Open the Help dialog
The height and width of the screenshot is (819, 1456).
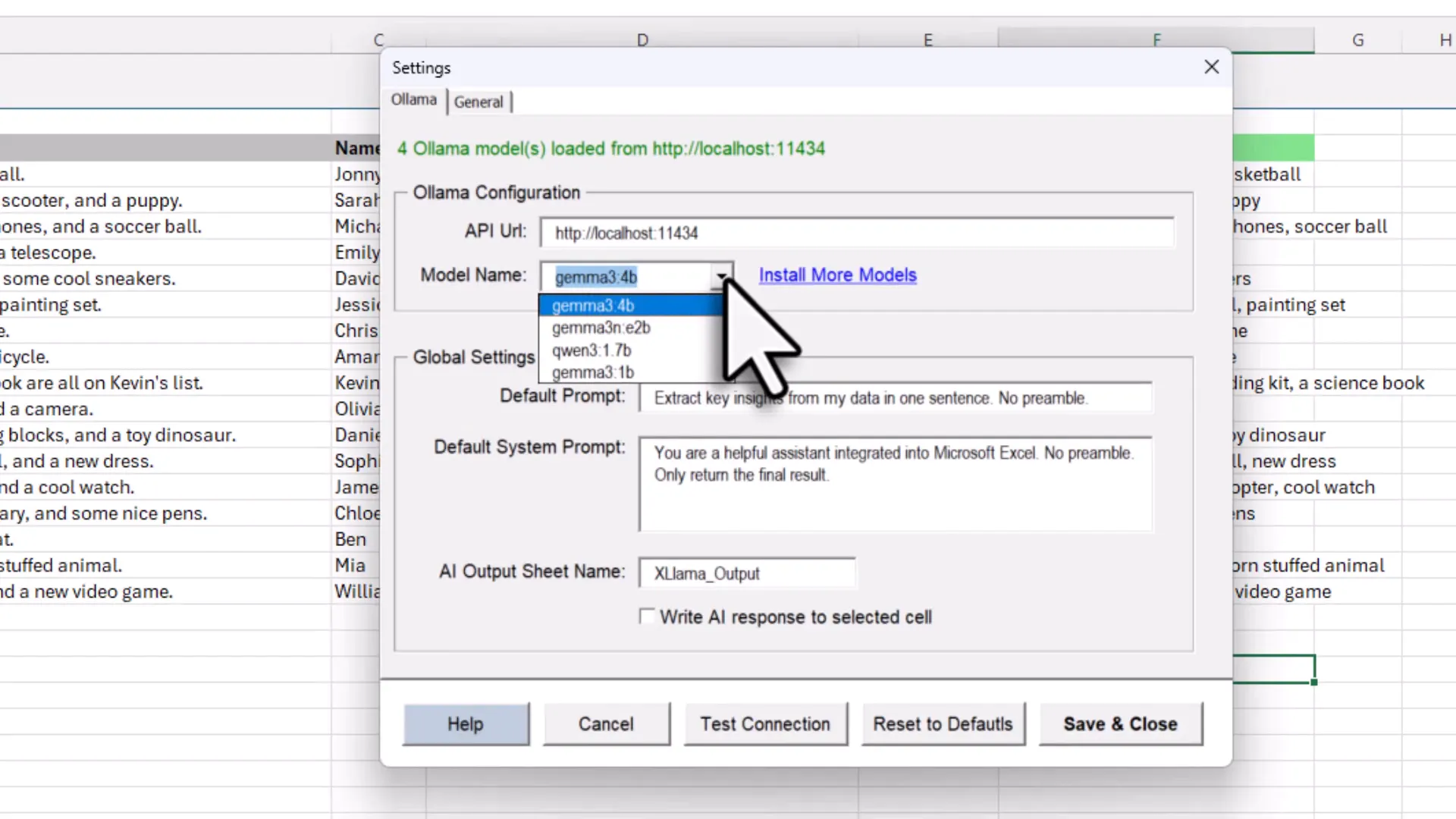pos(466,723)
